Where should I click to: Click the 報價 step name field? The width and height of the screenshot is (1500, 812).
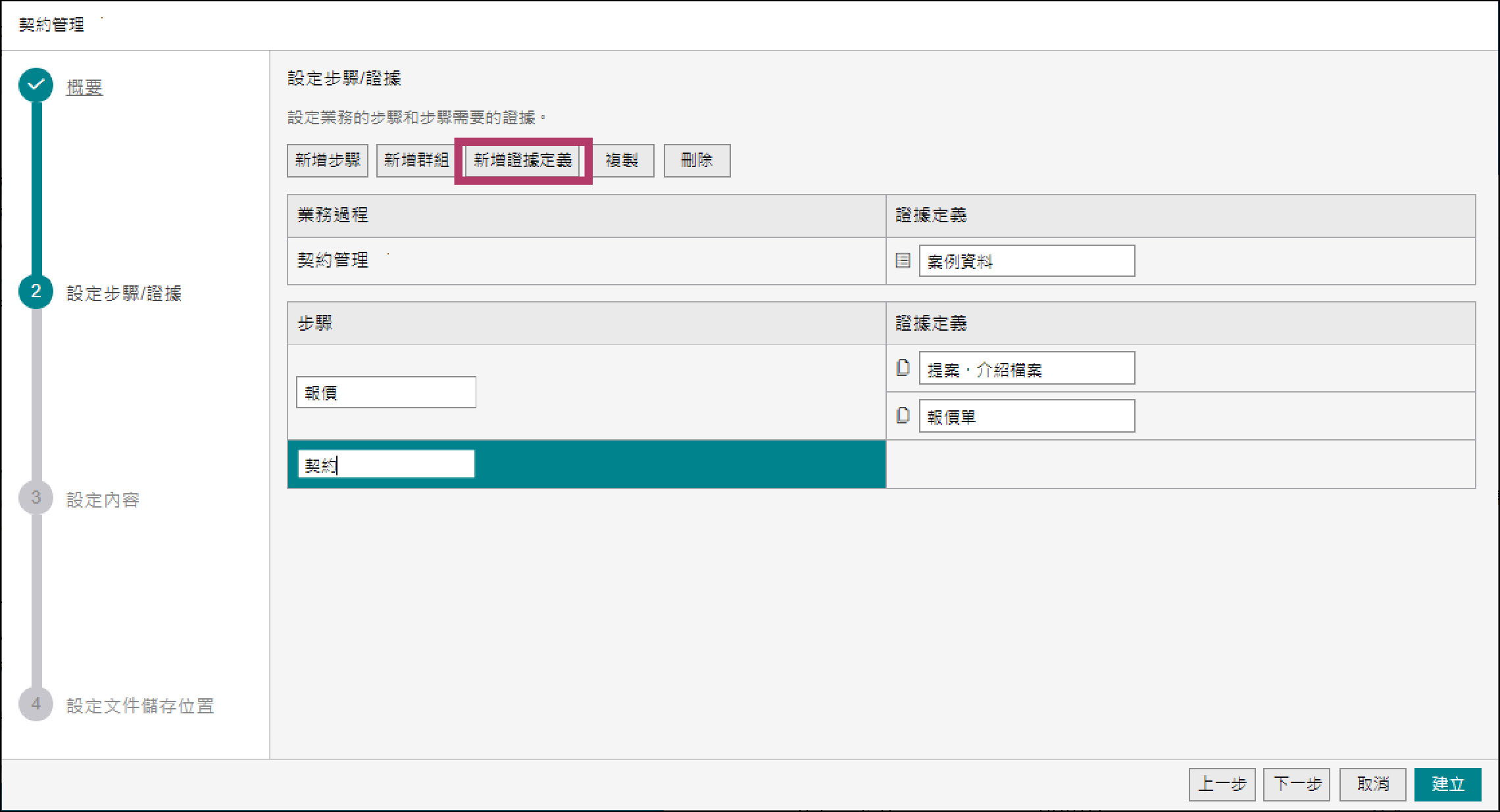(386, 393)
